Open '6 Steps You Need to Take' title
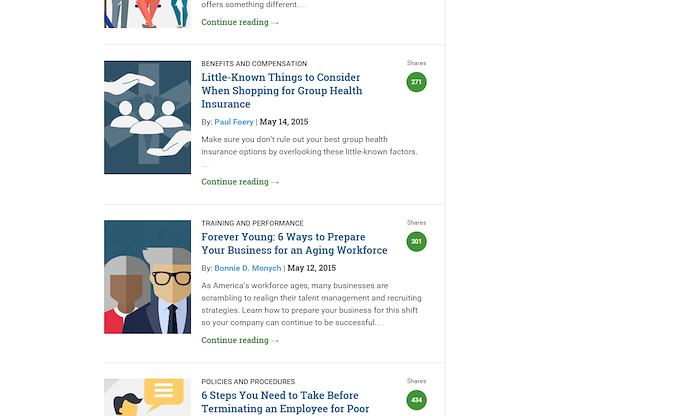 285,402
